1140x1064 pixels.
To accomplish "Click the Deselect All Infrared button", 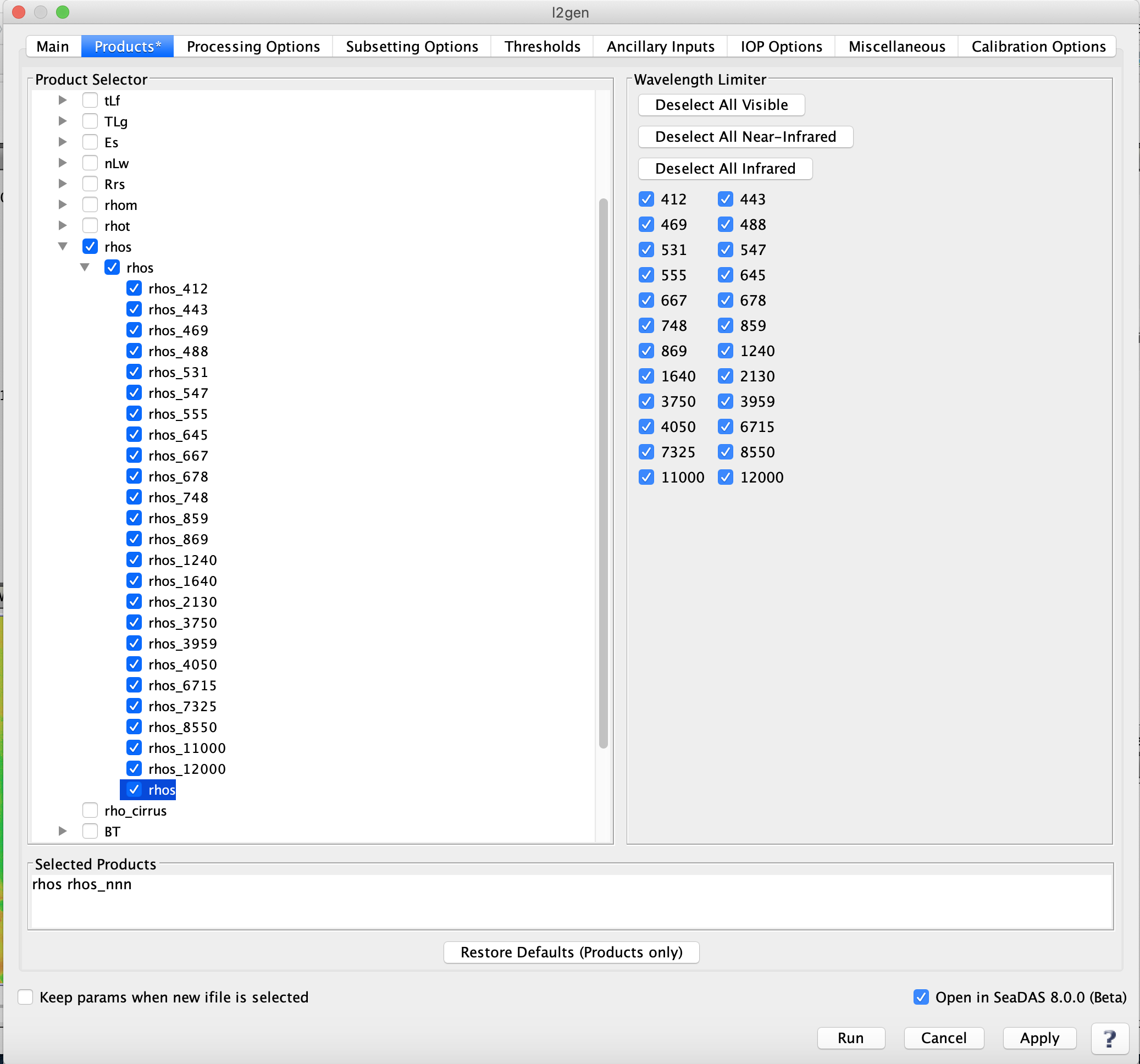I will pos(724,168).
